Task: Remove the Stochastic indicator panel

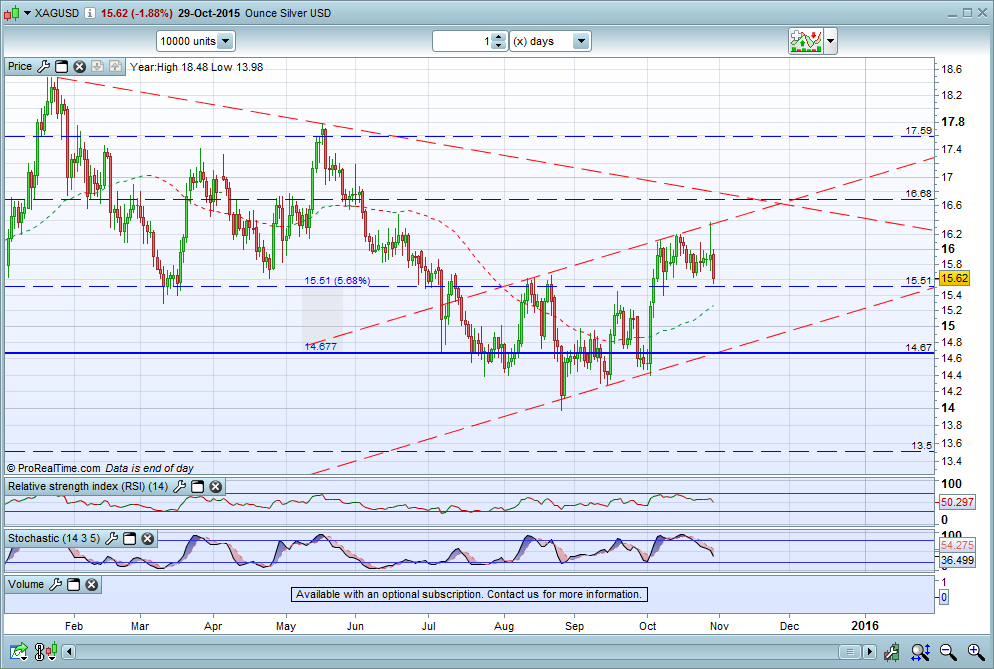Action: pyautogui.click(x=148, y=538)
